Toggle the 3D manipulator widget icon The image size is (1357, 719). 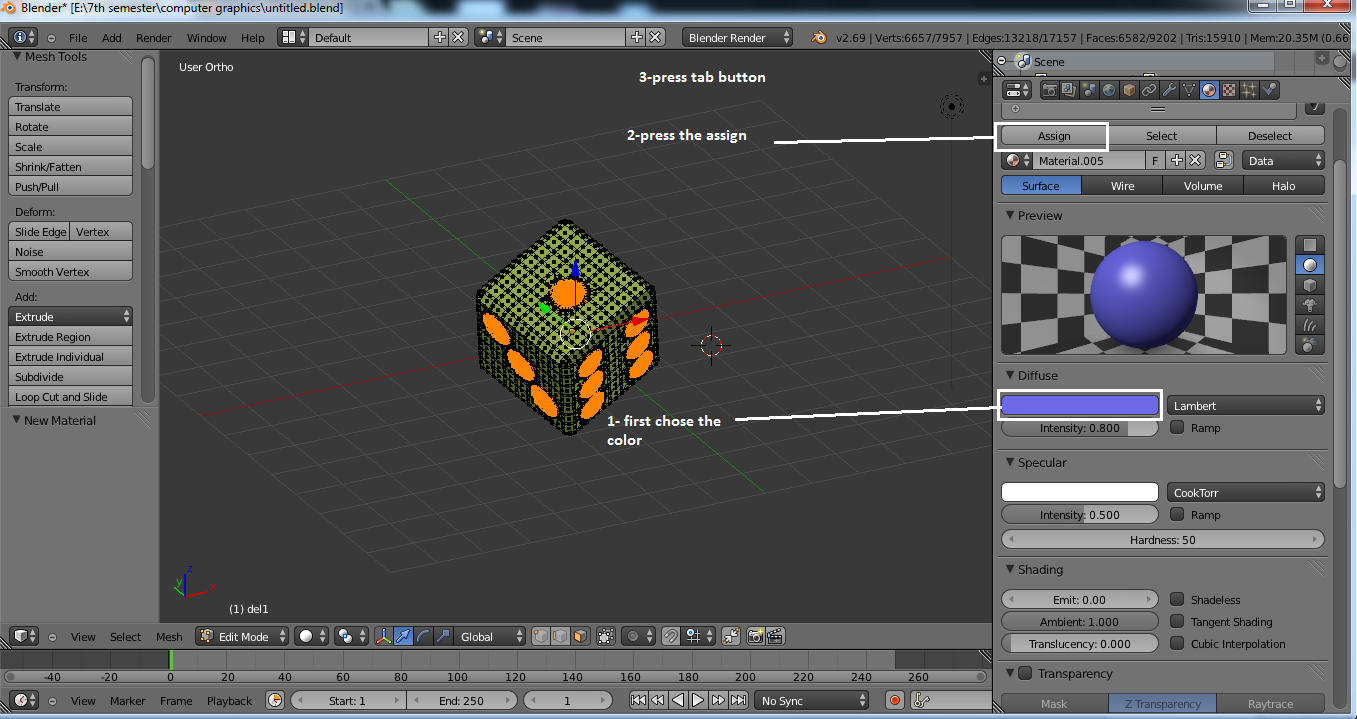(384, 636)
